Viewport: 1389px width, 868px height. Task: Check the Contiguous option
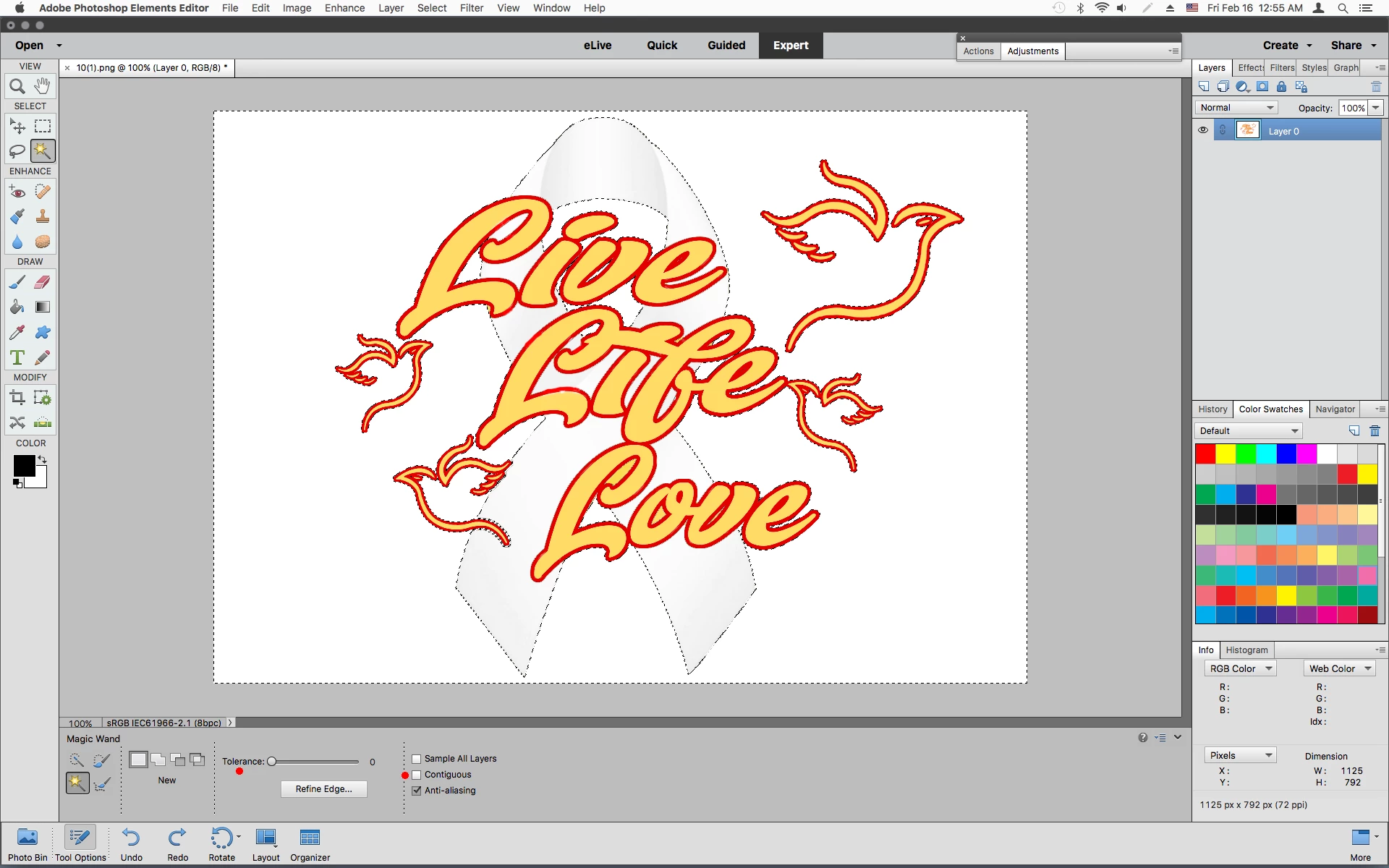click(417, 775)
